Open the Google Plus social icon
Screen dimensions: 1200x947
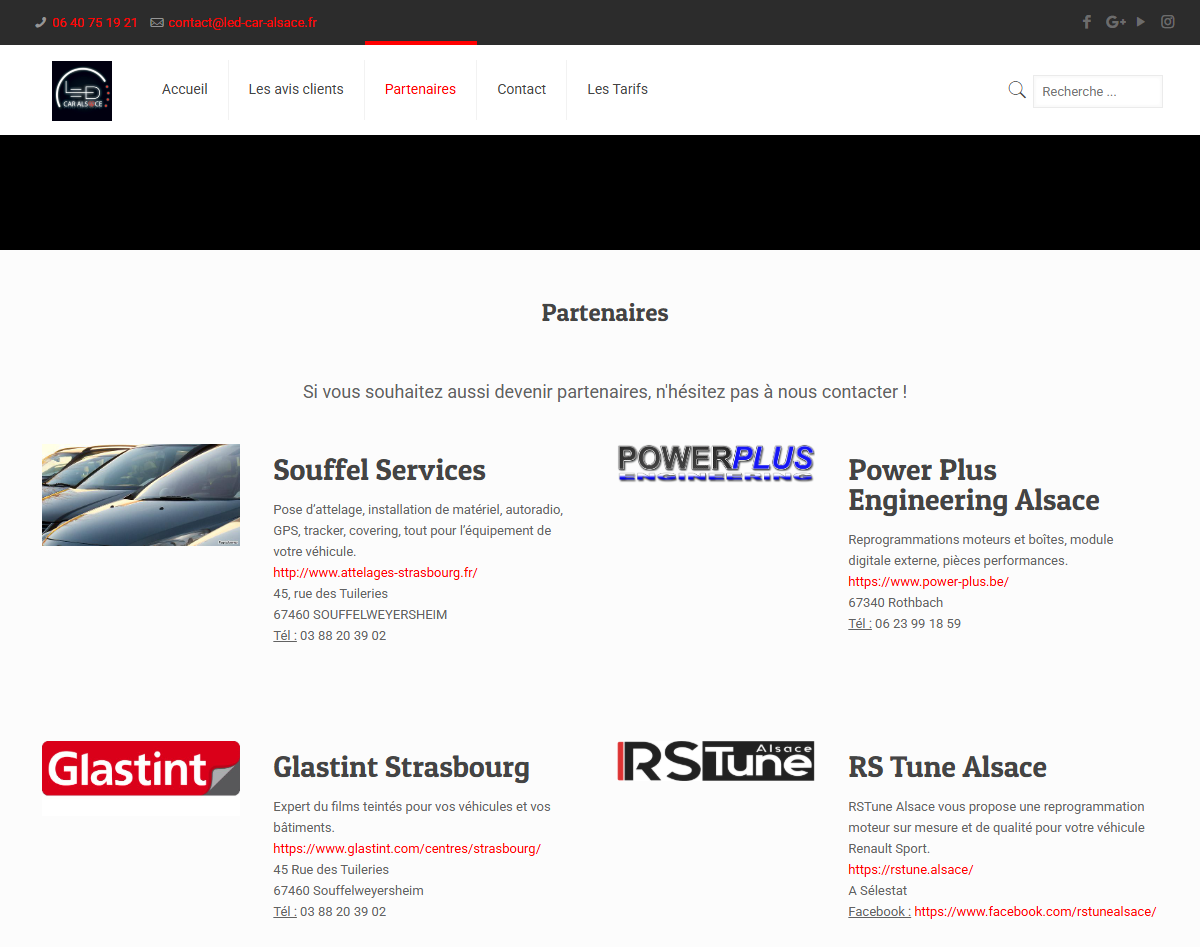click(x=1115, y=22)
